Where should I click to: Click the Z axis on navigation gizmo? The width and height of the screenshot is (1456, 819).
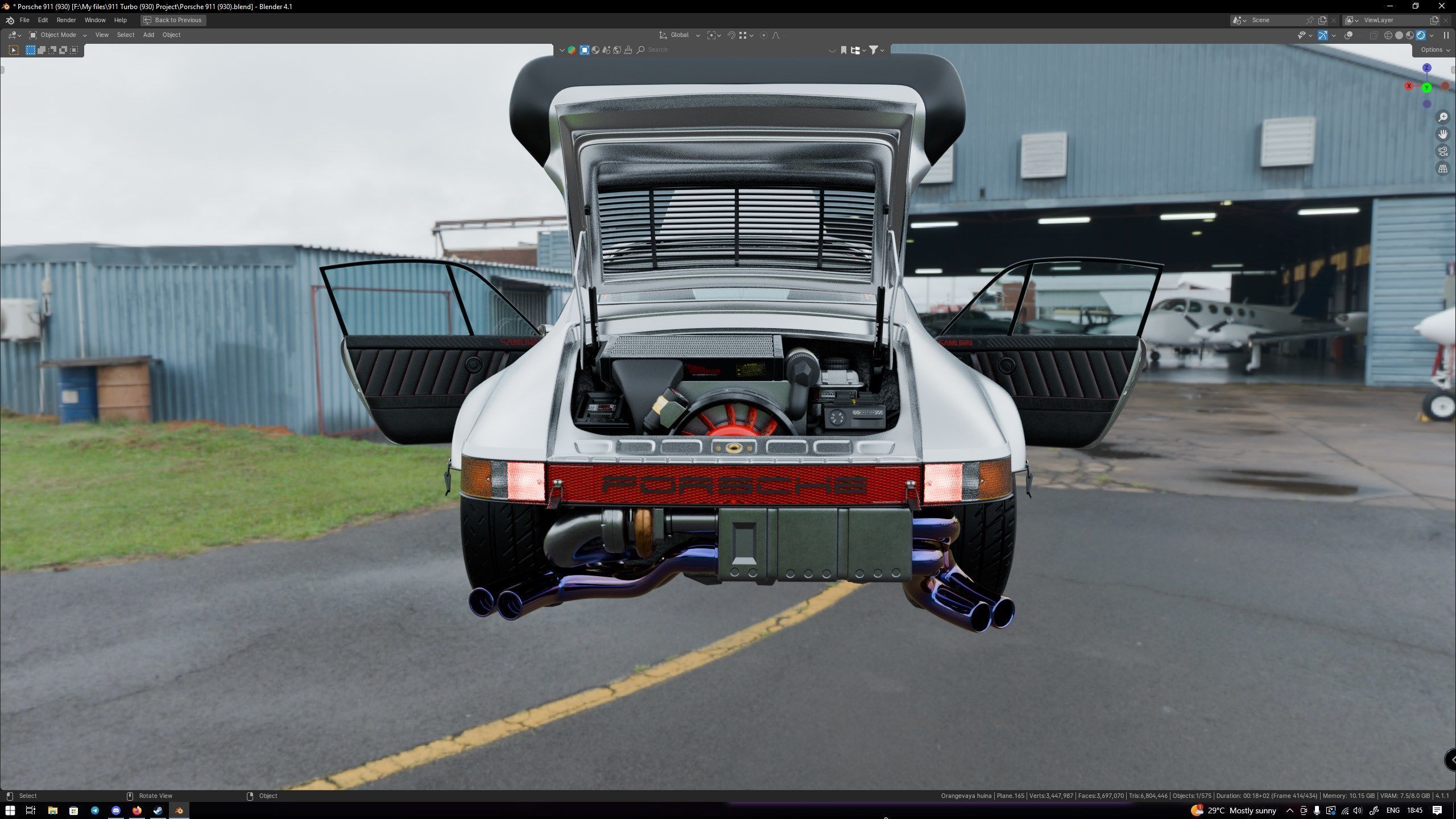(1426, 68)
